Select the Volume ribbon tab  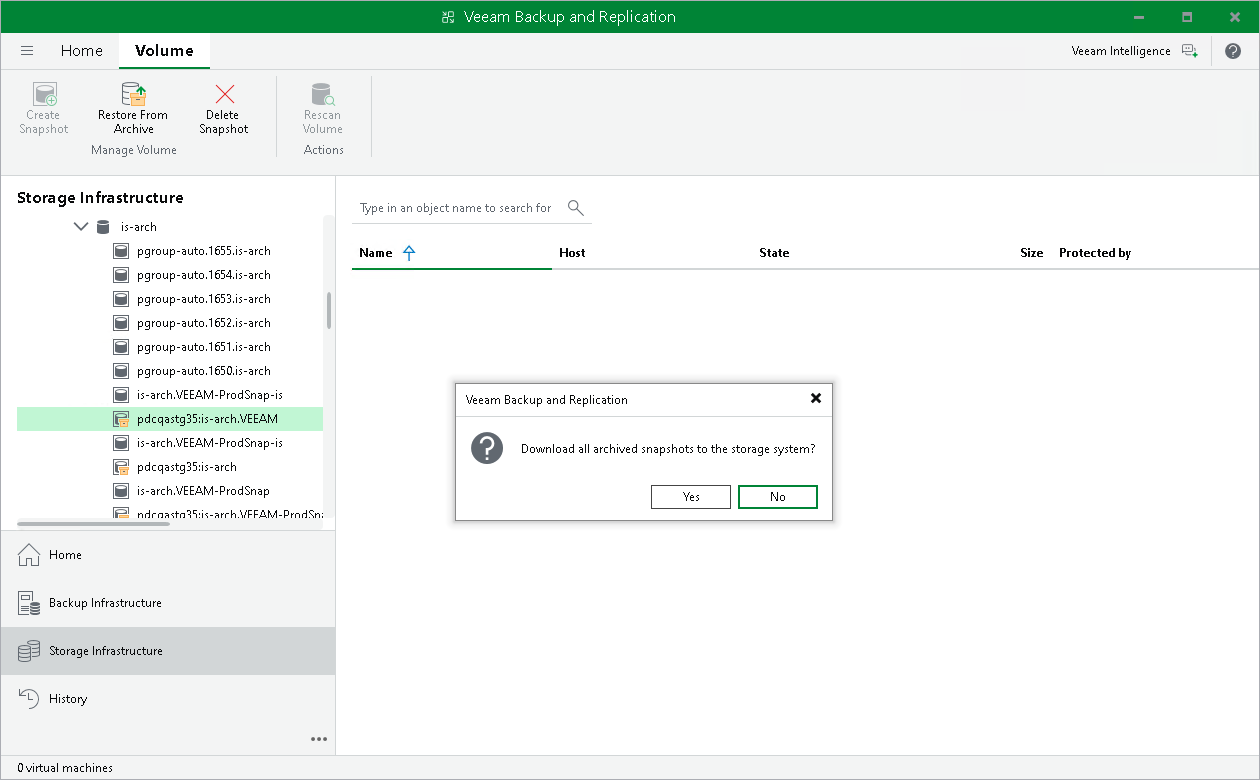163,50
